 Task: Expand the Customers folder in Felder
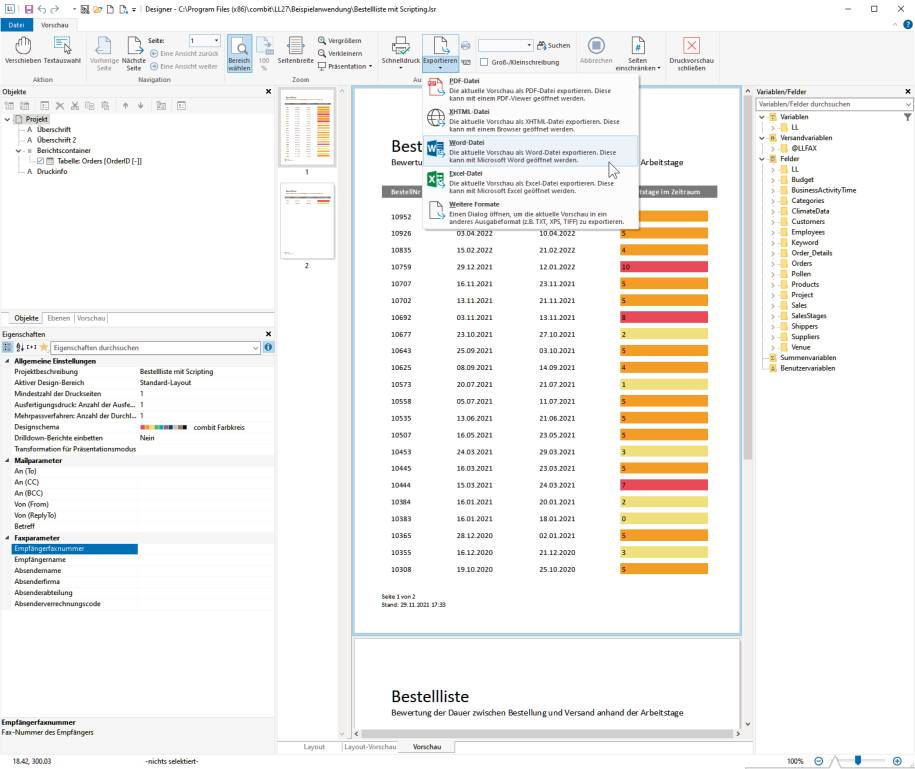[x=773, y=222]
